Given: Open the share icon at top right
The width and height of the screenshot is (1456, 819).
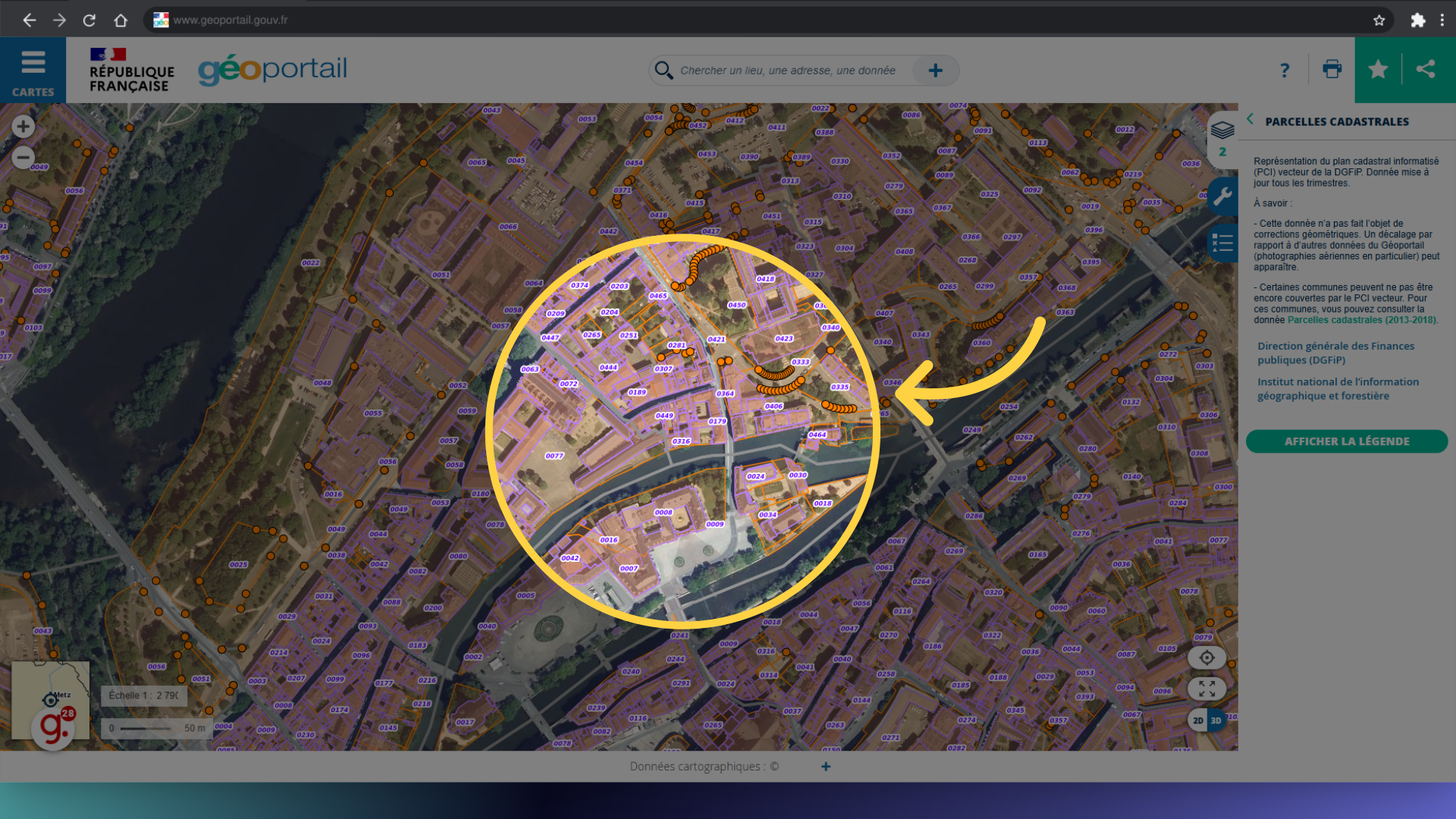Looking at the screenshot, I should point(1426,69).
